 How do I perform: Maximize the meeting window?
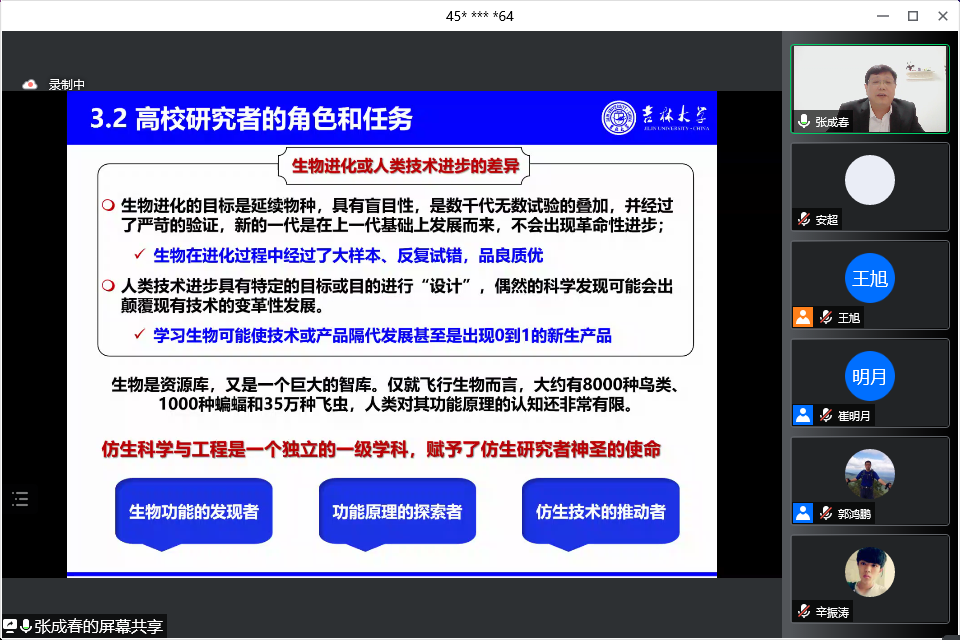[x=912, y=16]
